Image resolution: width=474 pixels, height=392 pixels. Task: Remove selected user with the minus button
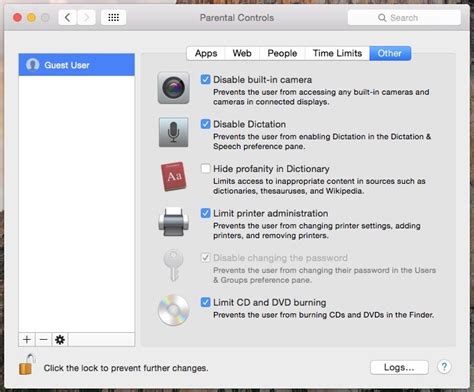point(43,340)
